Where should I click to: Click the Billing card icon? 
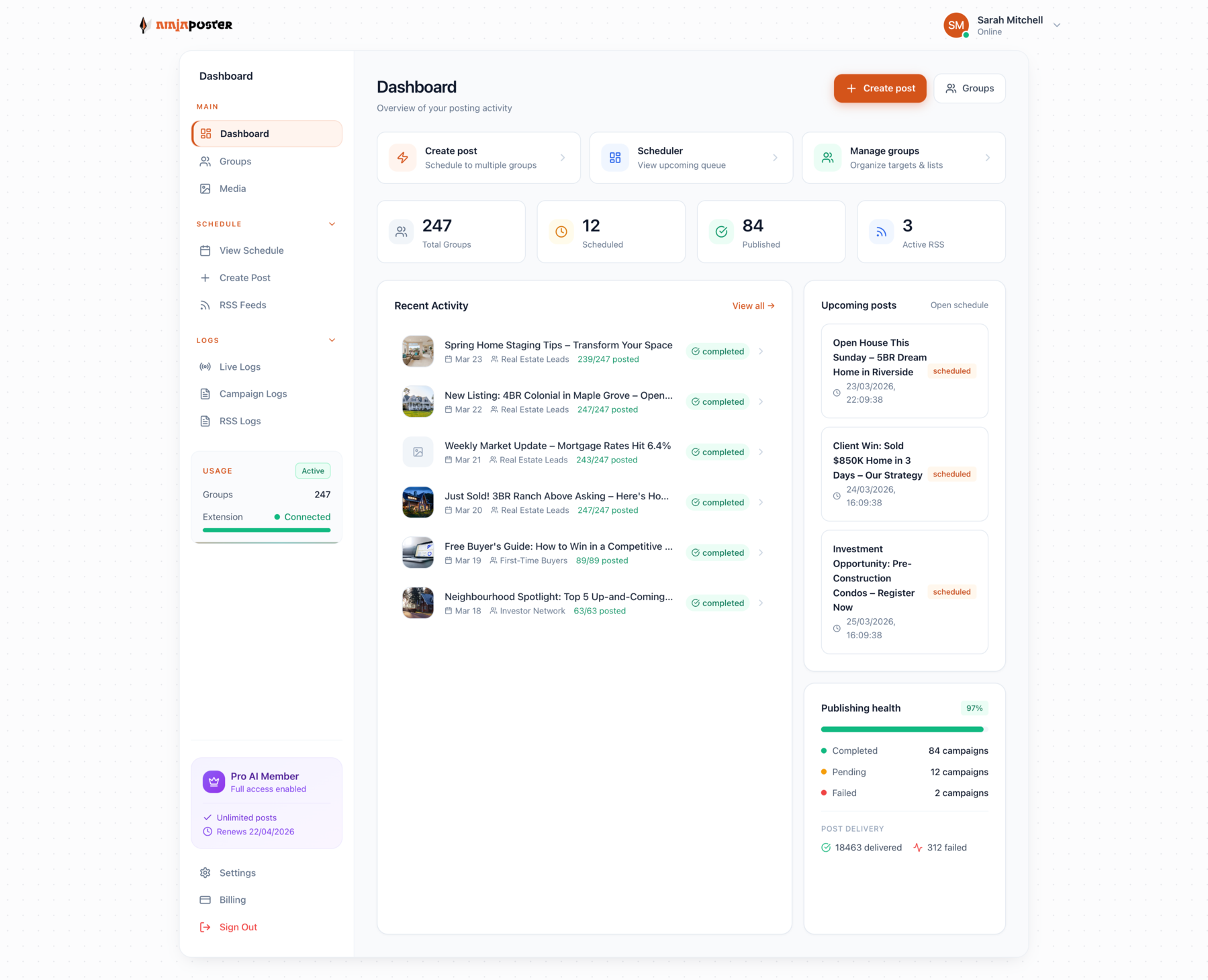(205, 899)
